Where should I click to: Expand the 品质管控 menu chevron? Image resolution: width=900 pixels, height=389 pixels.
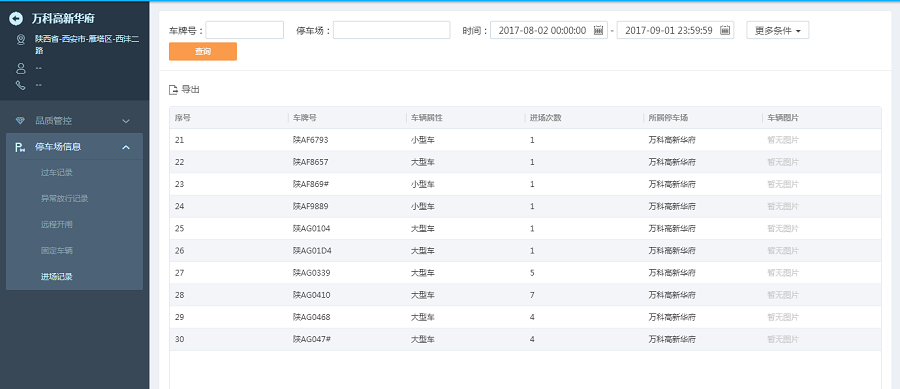(x=126, y=121)
